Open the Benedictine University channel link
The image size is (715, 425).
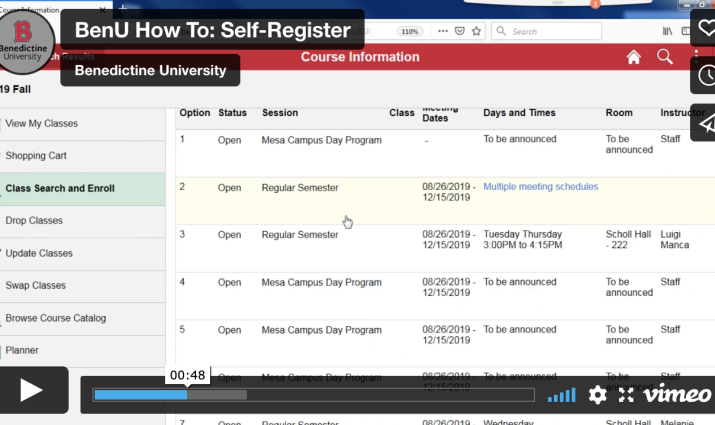click(x=150, y=70)
